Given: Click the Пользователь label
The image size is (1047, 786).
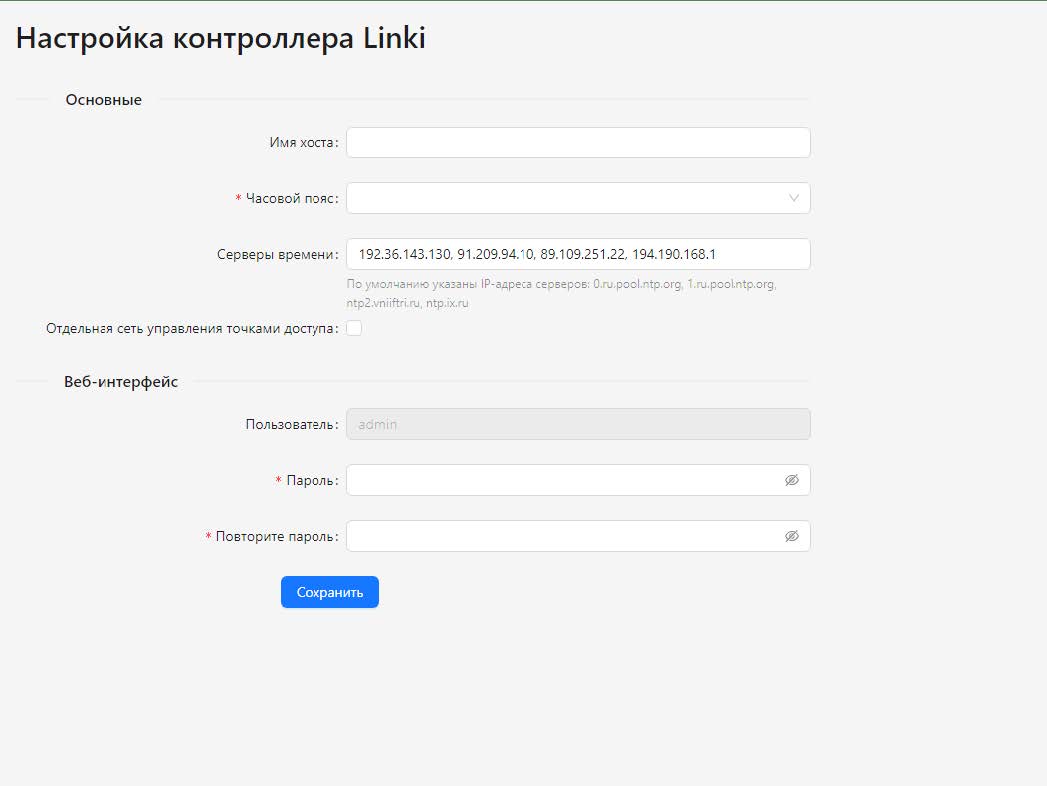Looking at the screenshot, I should coord(292,424).
